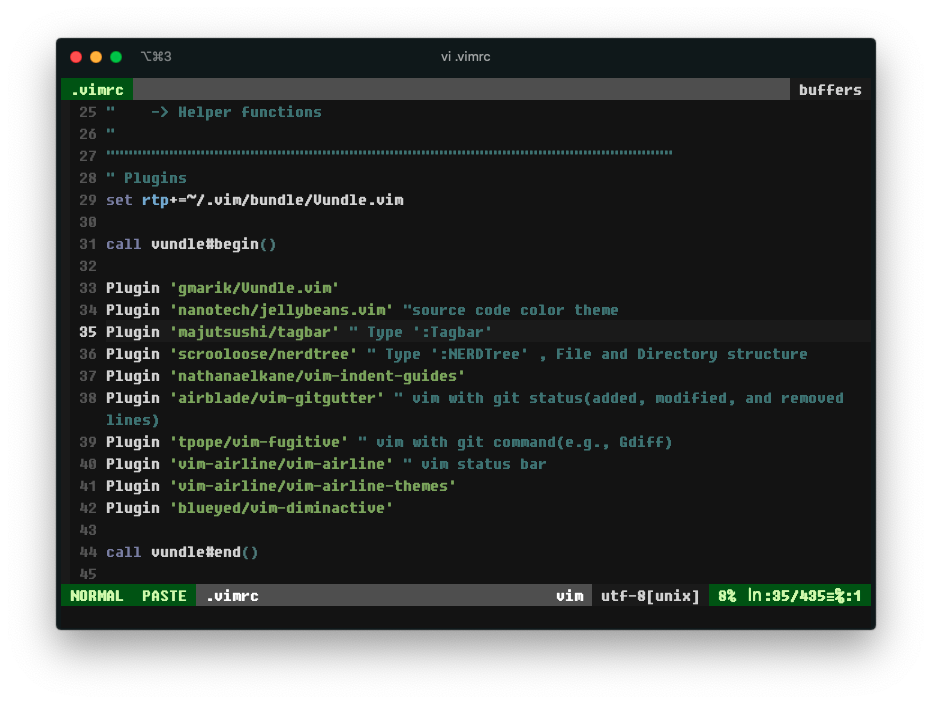Click line number 35 in gutter
The width and height of the screenshot is (932, 704).
87,332
